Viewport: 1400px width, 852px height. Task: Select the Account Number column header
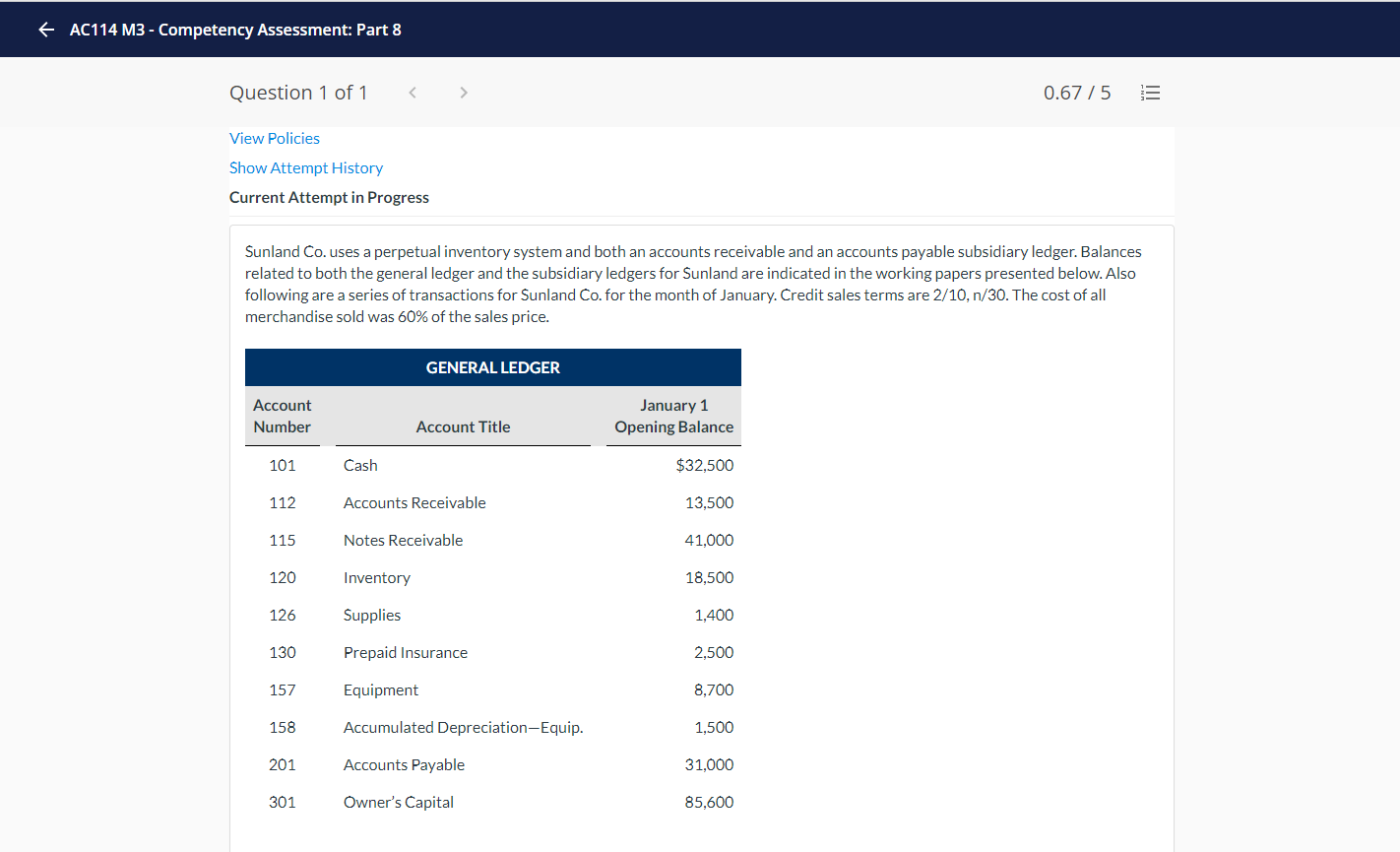pos(283,416)
